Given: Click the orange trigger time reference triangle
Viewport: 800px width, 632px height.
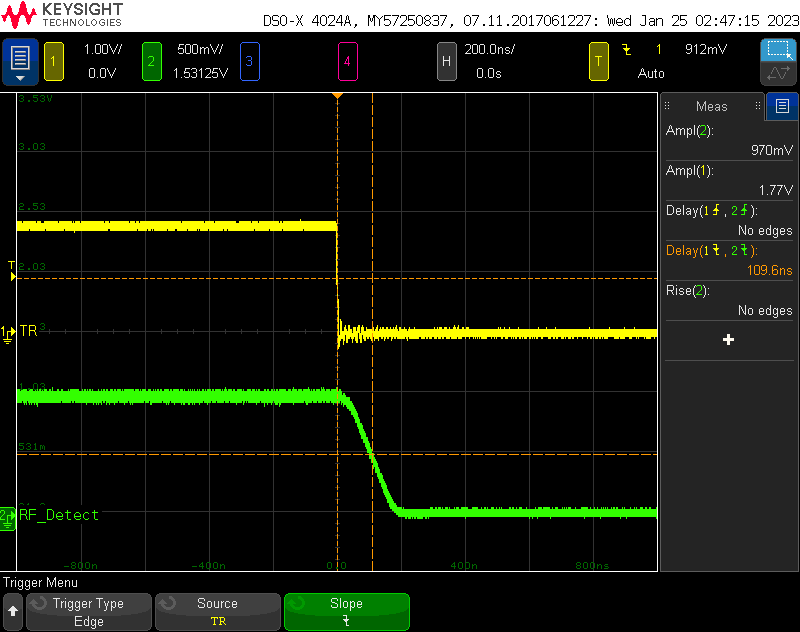Looking at the screenshot, I should (x=337, y=96).
